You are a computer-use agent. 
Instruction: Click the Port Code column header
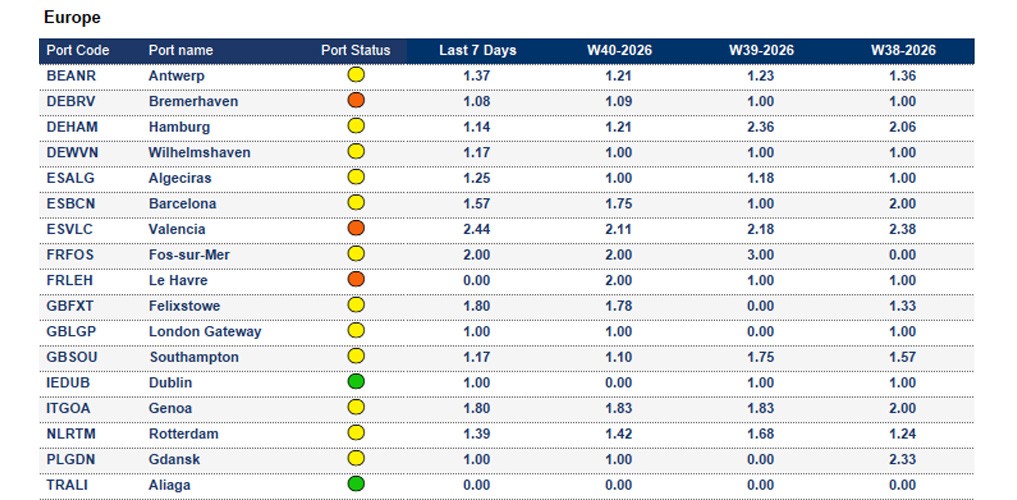(78, 51)
